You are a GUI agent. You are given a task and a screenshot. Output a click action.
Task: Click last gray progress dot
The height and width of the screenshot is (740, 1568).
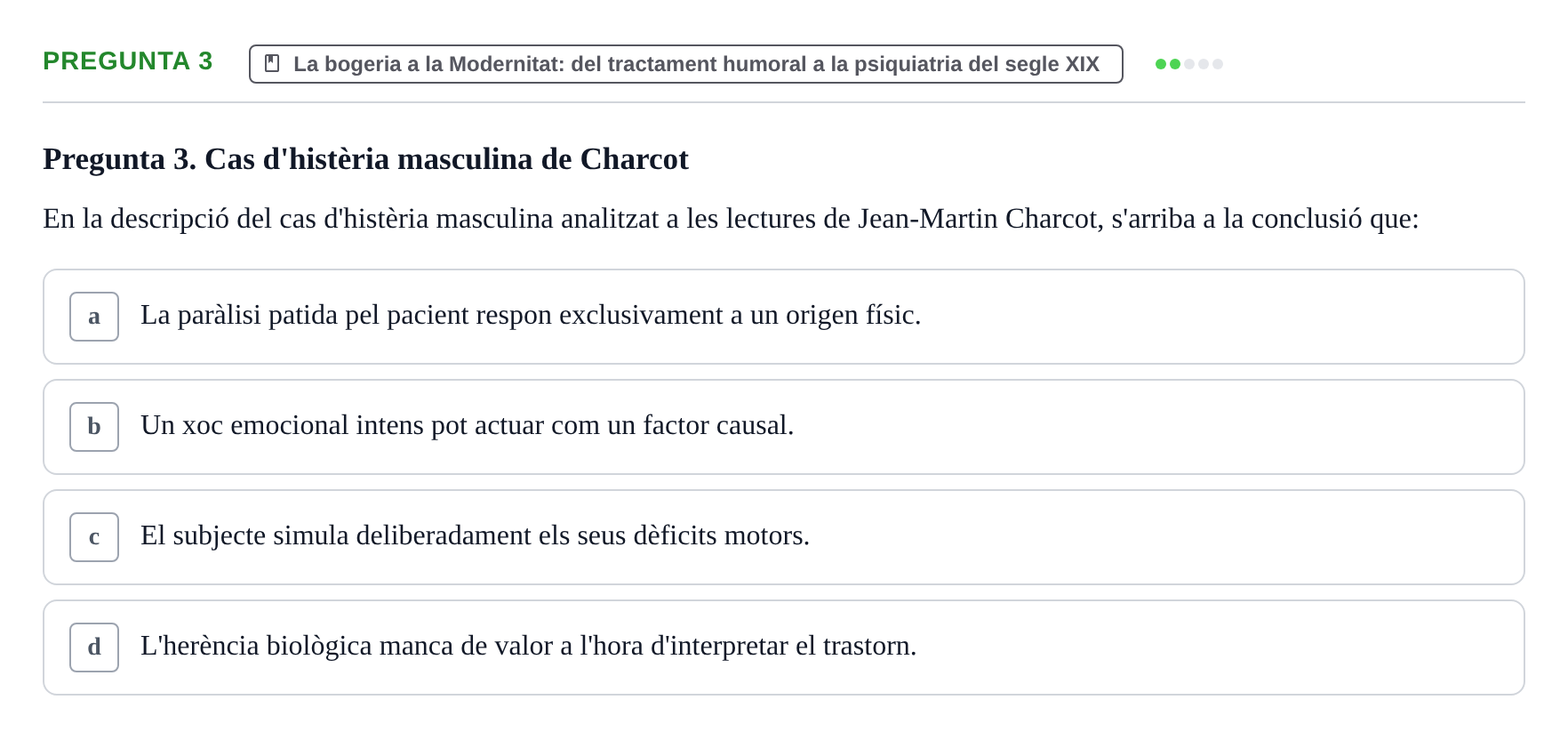[1218, 64]
